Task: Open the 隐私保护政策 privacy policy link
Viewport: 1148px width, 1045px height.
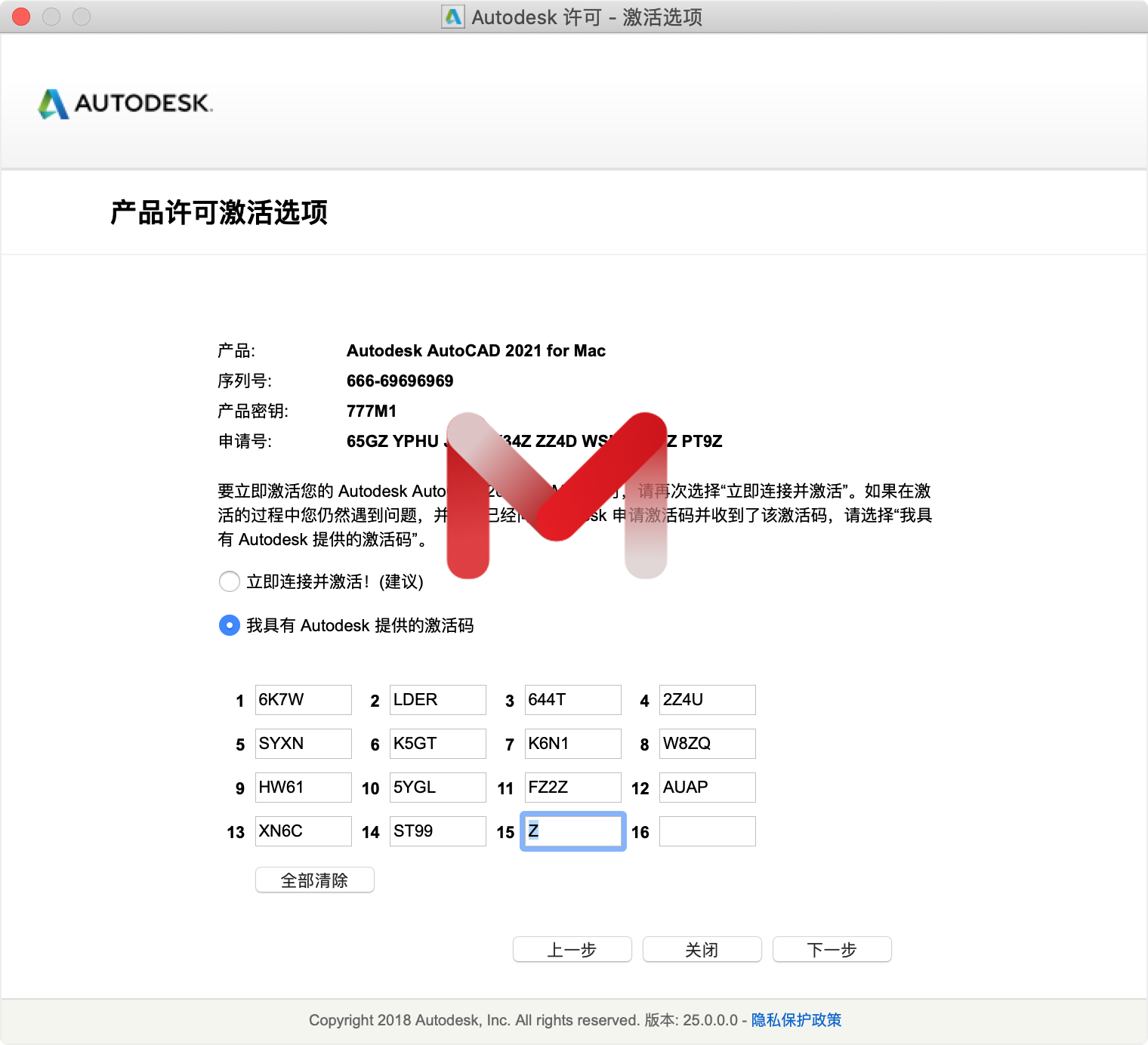Action: tap(796, 1020)
